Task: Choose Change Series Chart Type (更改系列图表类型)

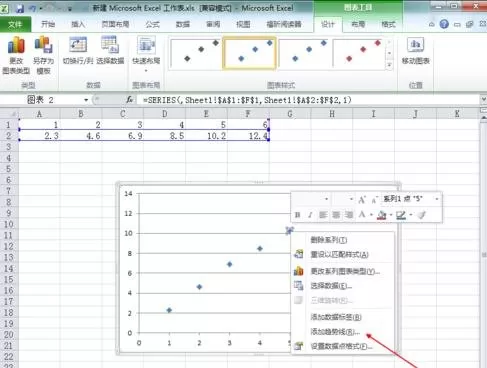Action: (x=343, y=271)
